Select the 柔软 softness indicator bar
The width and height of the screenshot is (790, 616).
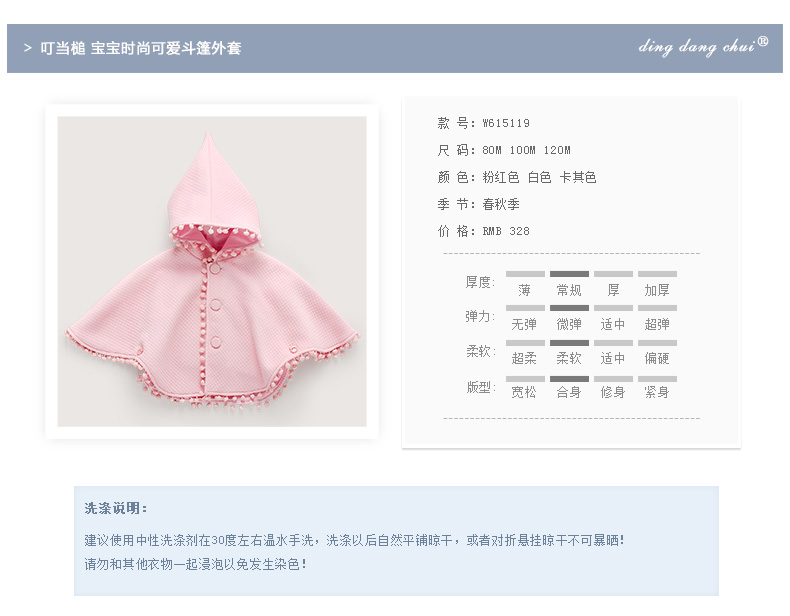click(569, 343)
